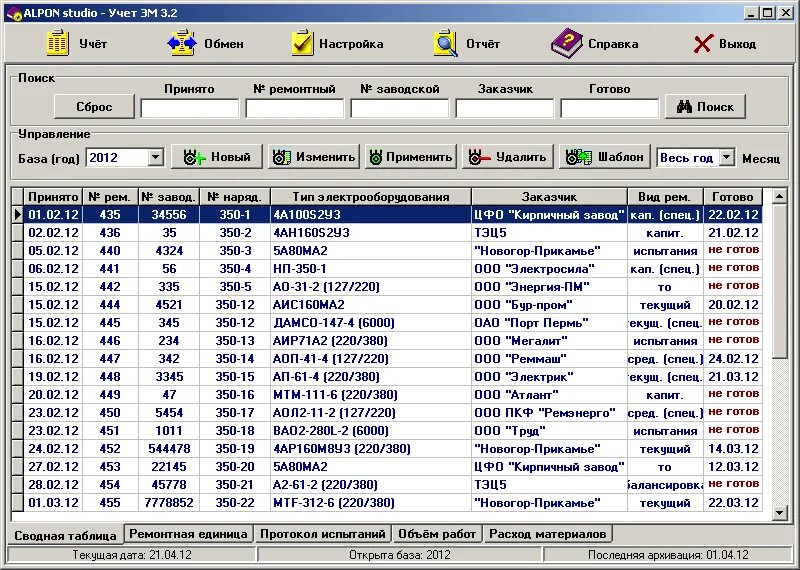The width and height of the screenshot is (800, 570).
Task: Select the row with 4АН160S2У3
Action: coord(388,233)
